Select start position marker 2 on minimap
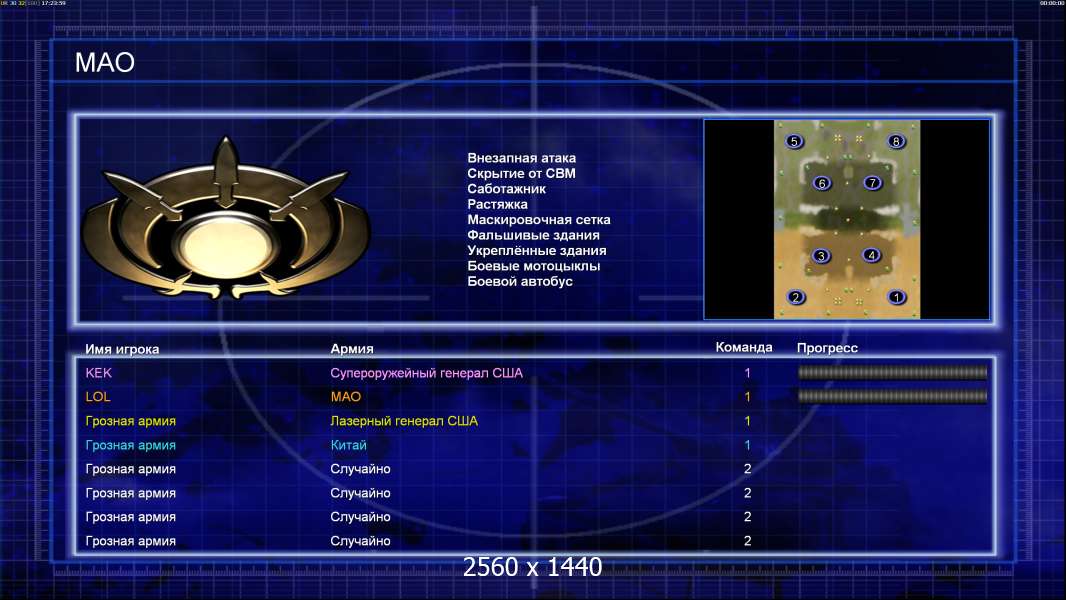 point(795,297)
